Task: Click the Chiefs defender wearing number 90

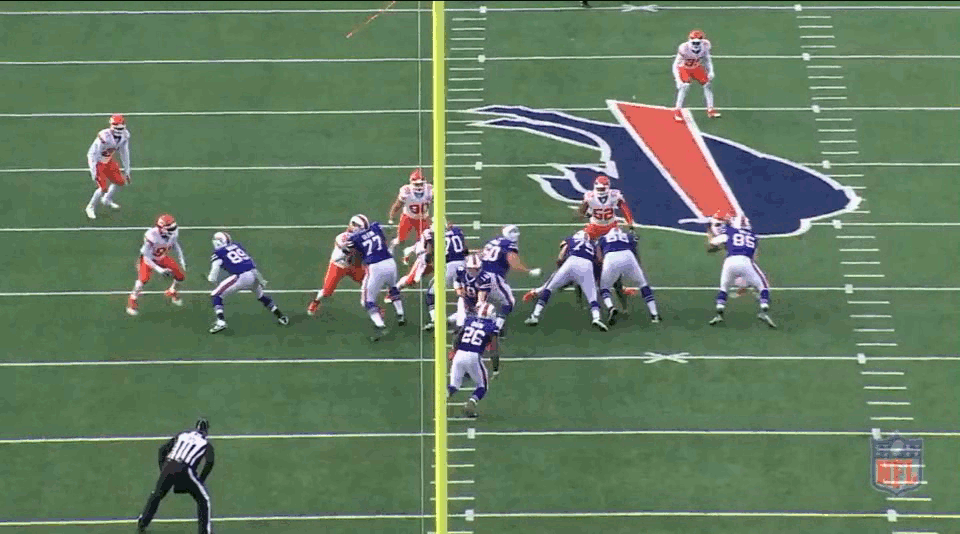Action: coord(413,206)
